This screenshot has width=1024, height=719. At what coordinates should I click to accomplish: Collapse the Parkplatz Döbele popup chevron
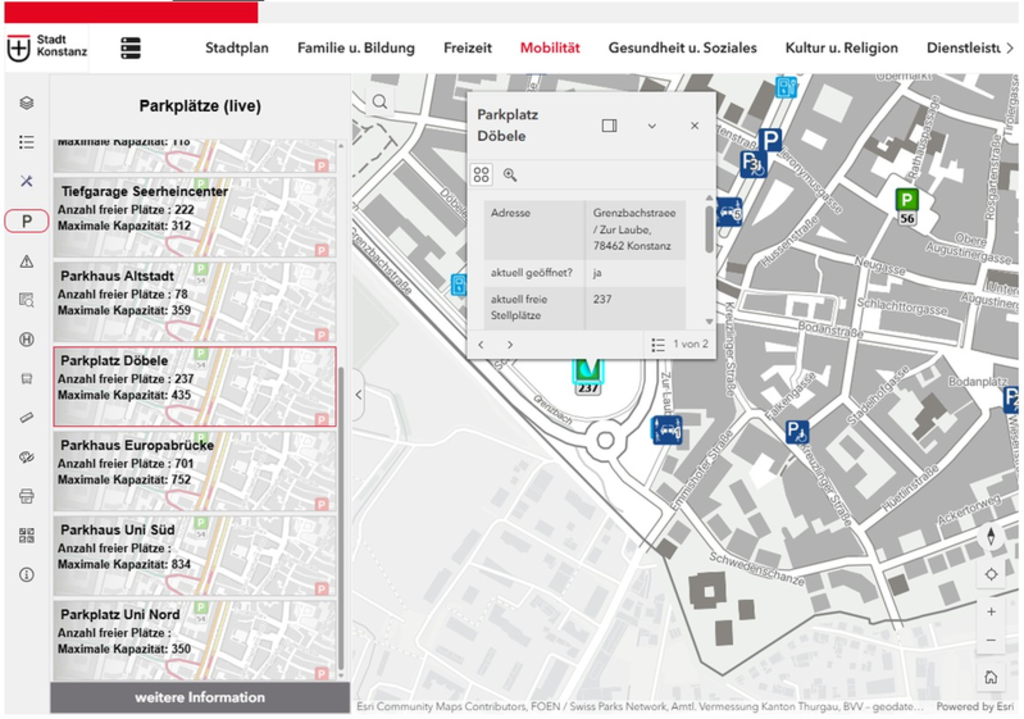click(x=652, y=126)
